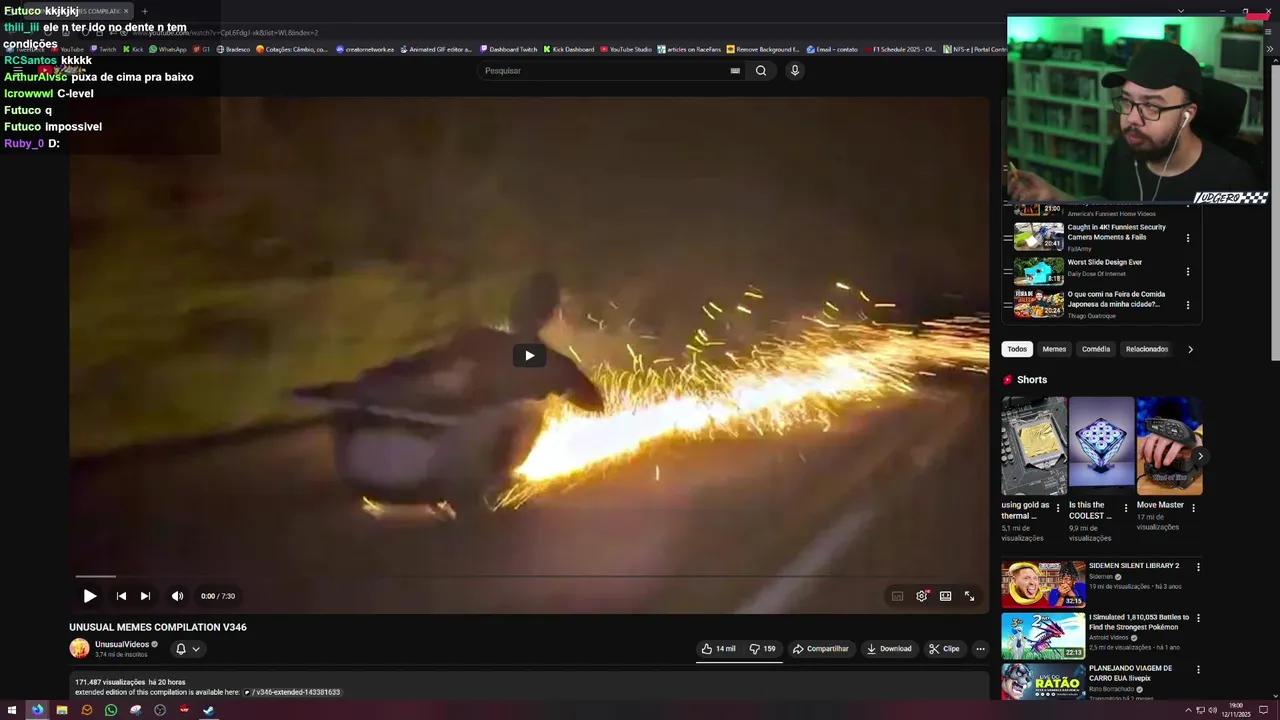Open the WhatsApp bookmark in bookmarks bar
This screenshot has width=1280, height=720.
tap(168, 49)
